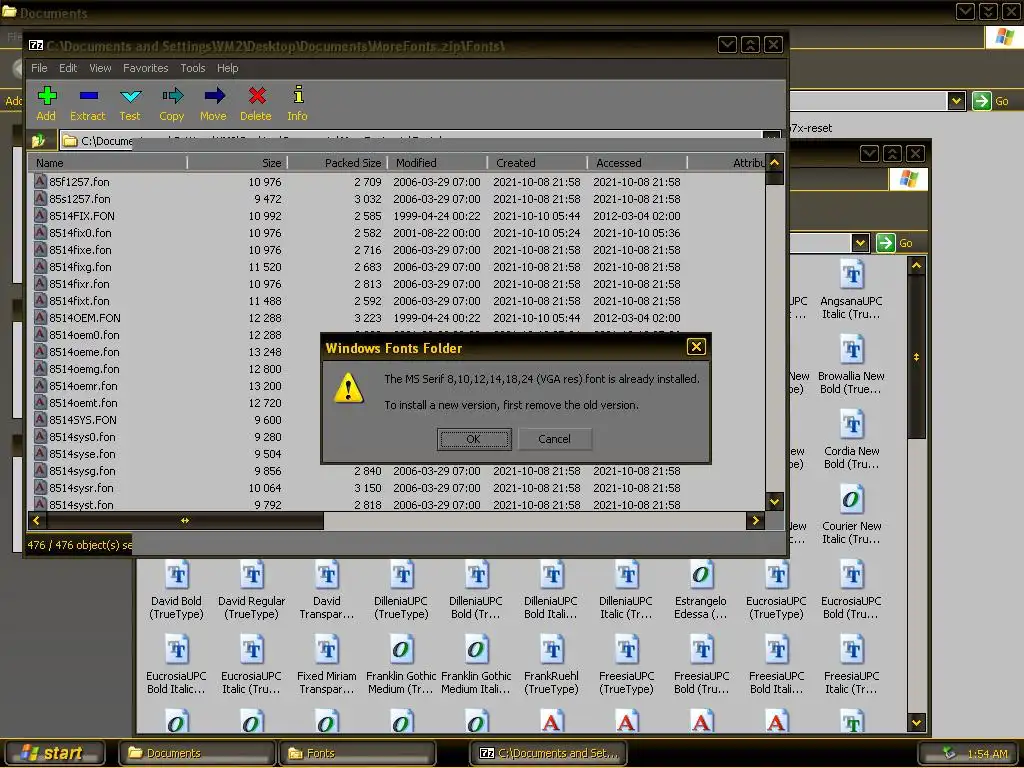
Task: Select the Courier New Italic font icon
Action: (x=852, y=500)
